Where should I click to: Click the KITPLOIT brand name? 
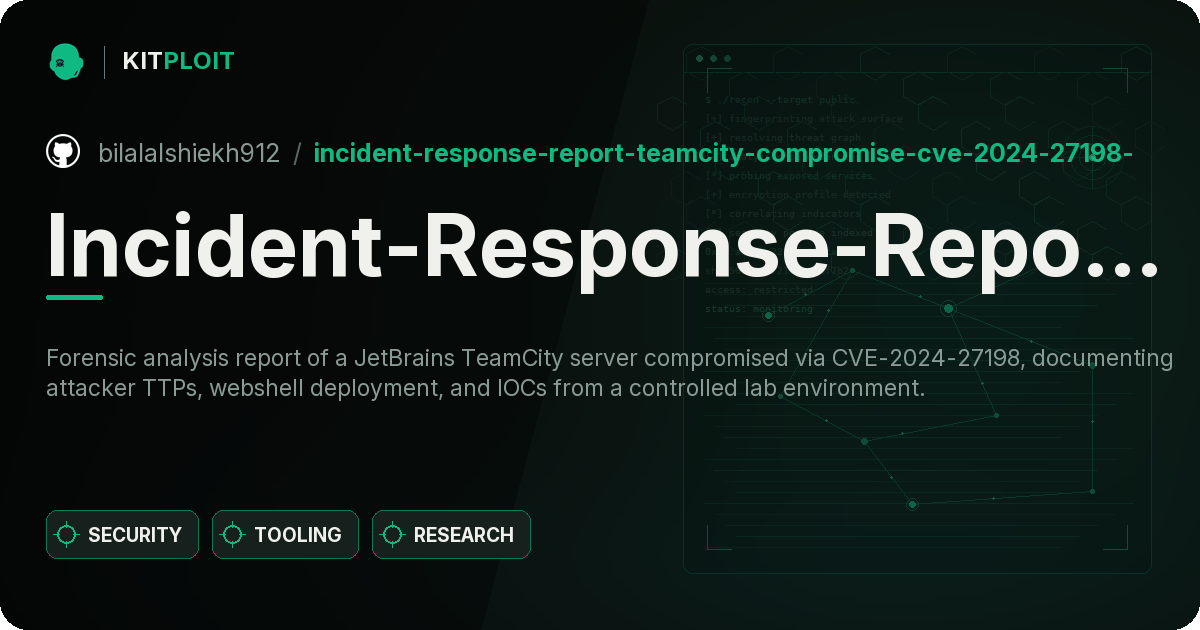click(178, 61)
